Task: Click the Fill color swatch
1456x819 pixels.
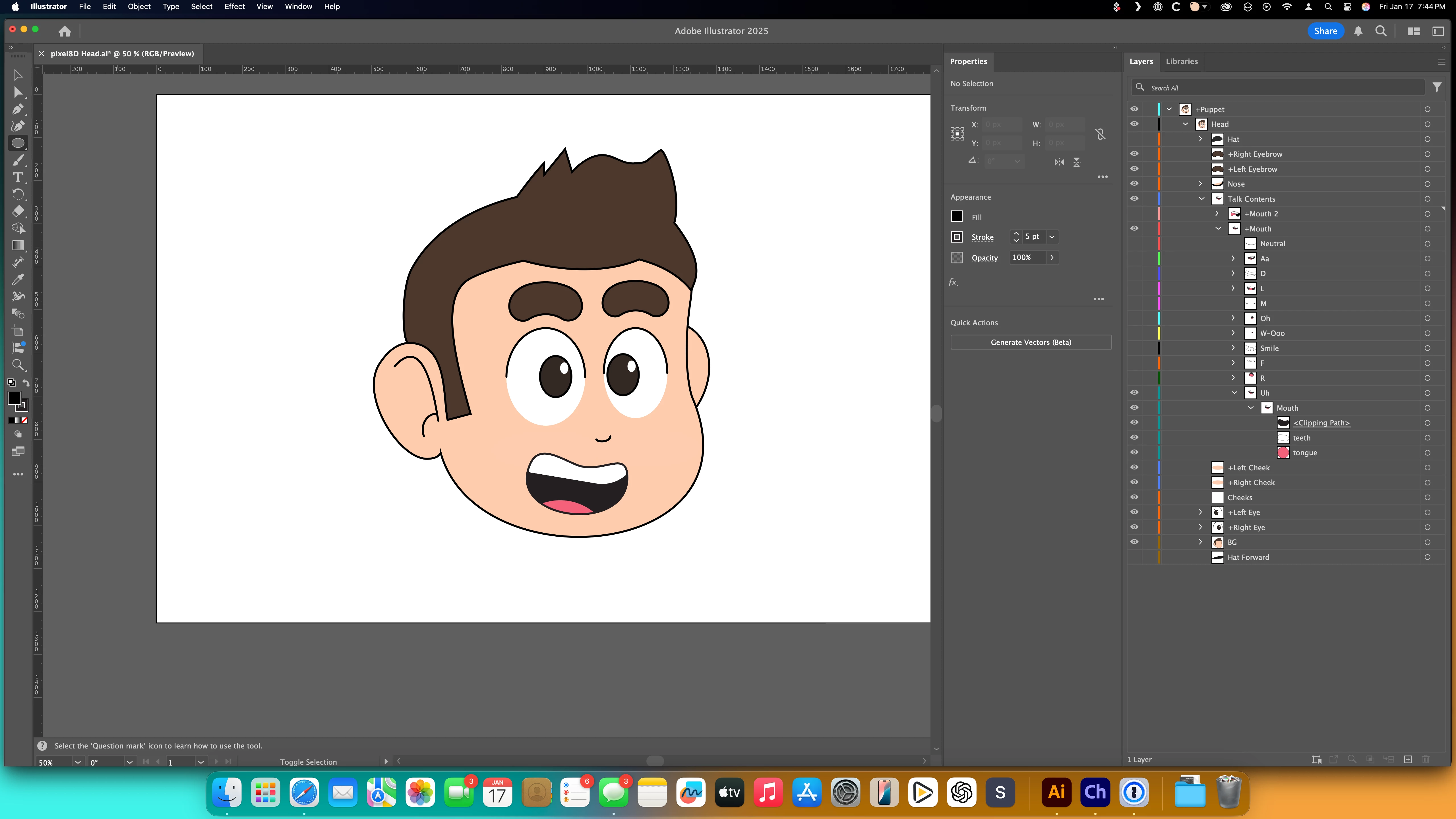Action: click(957, 216)
